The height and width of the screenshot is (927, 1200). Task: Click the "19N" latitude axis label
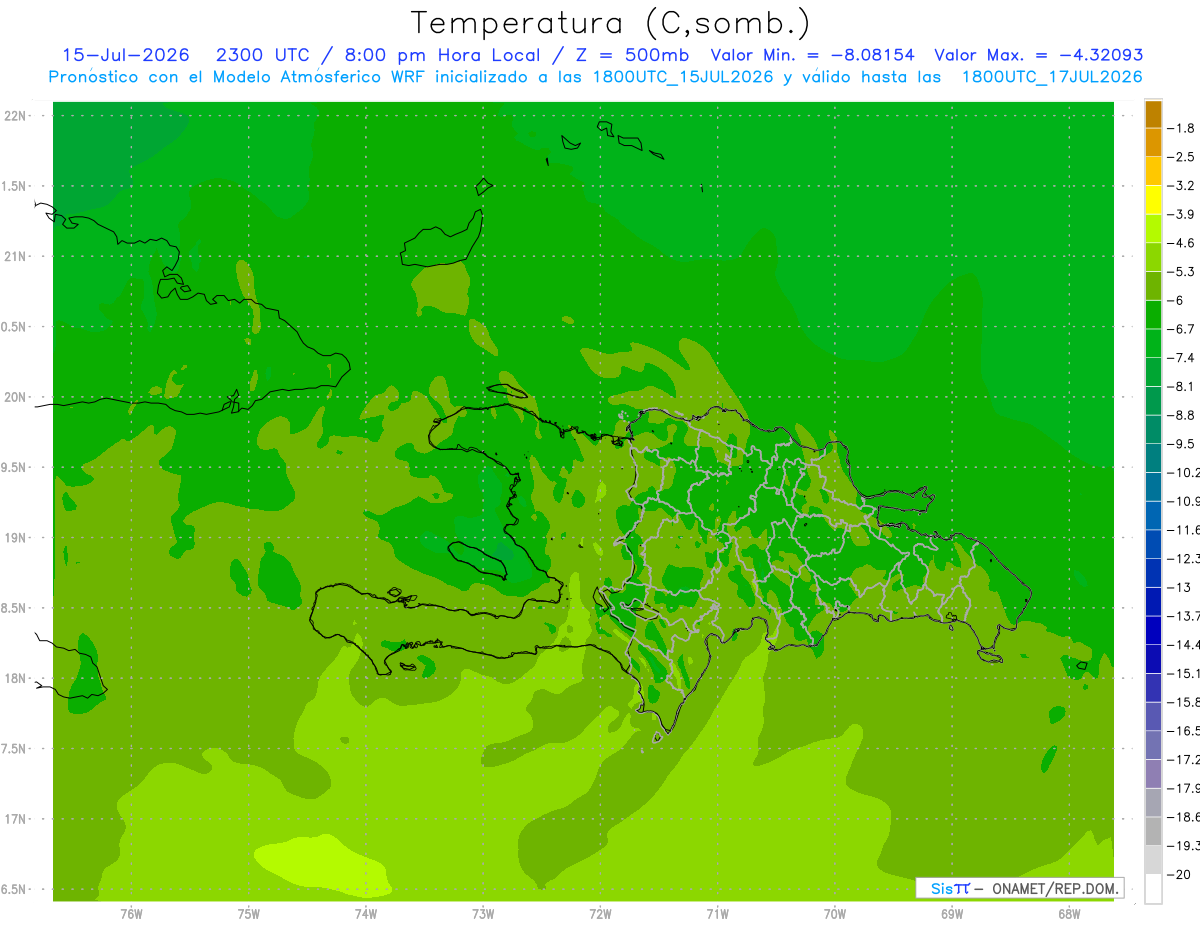16,538
